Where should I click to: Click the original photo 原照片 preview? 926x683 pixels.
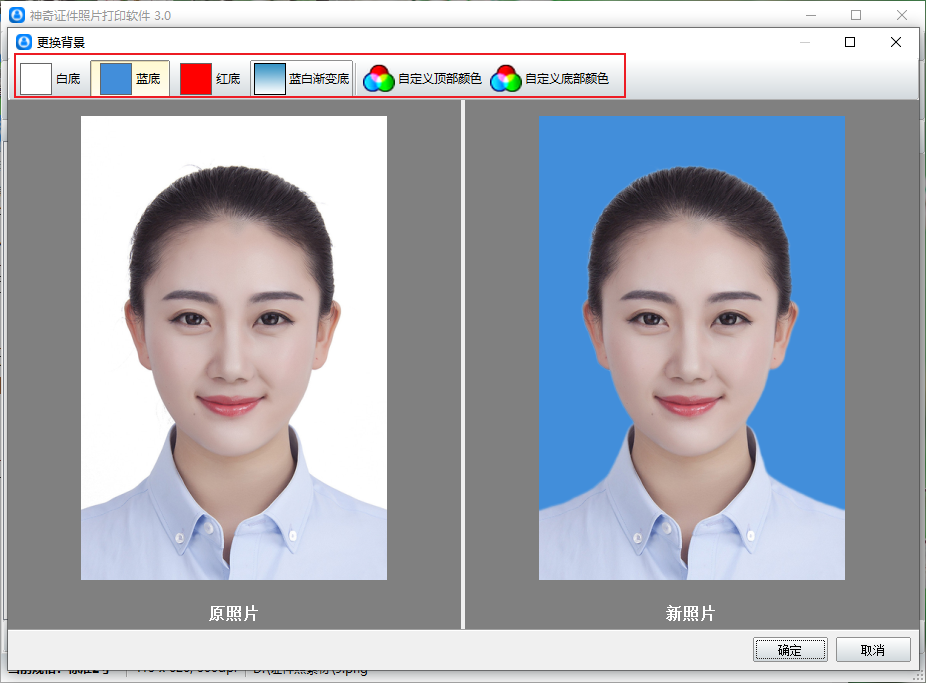pyautogui.click(x=234, y=348)
